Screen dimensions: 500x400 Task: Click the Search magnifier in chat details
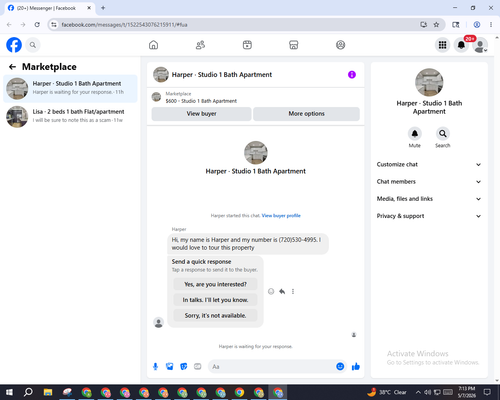pyautogui.click(x=443, y=134)
